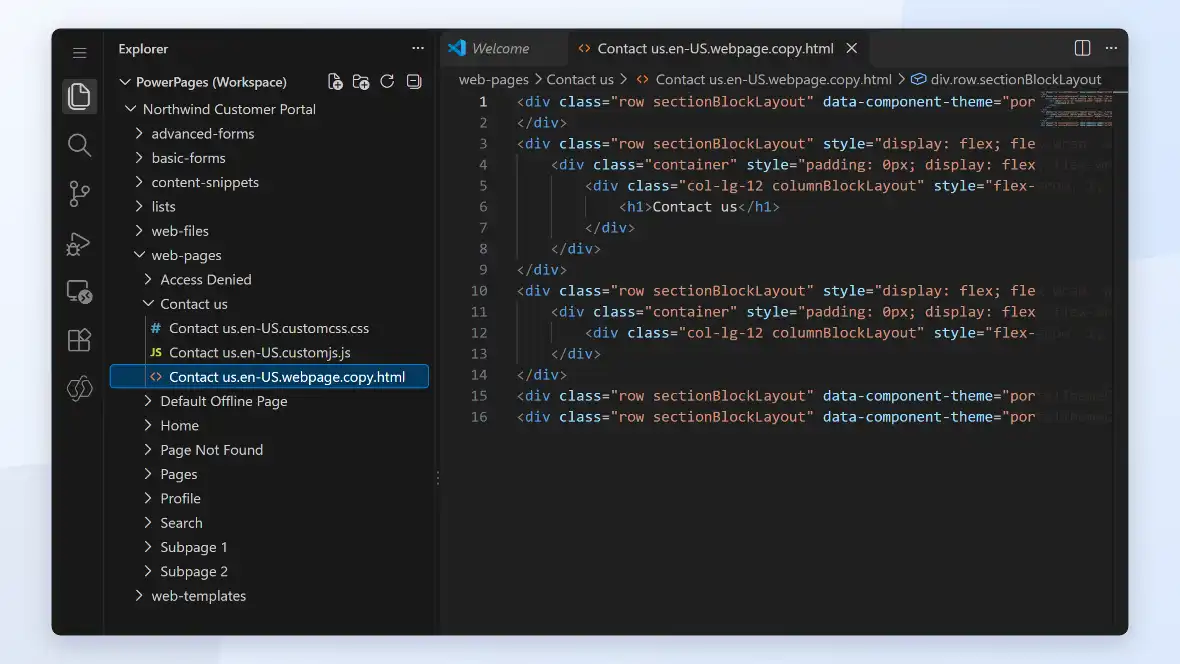The image size is (1180, 664).
Task: Click the CSS file hash icon
Action: pyautogui.click(x=156, y=328)
